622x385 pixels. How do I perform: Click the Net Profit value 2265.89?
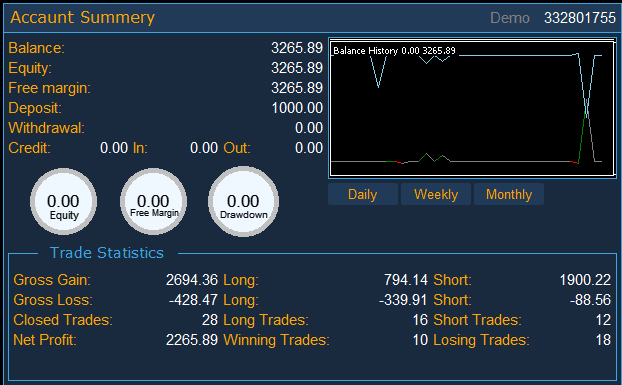click(x=192, y=340)
